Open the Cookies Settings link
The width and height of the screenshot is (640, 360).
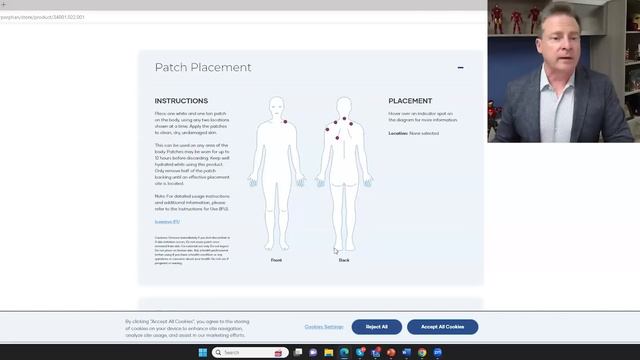coord(324,327)
